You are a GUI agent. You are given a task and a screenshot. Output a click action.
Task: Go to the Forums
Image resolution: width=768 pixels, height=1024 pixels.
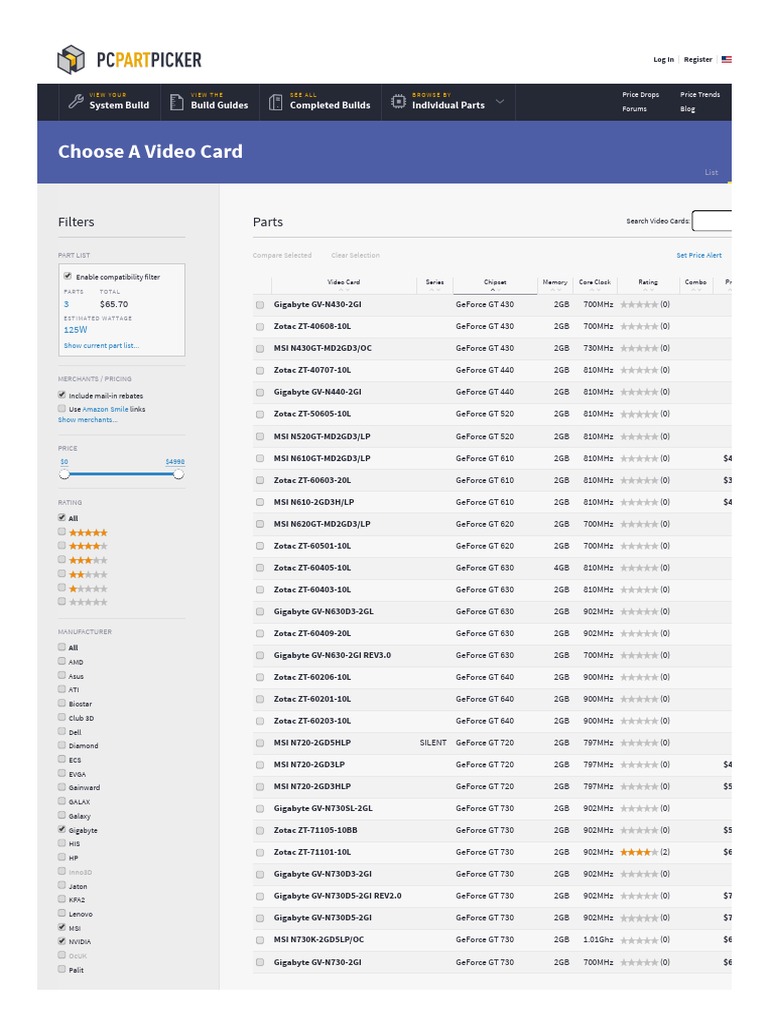pos(634,109)
